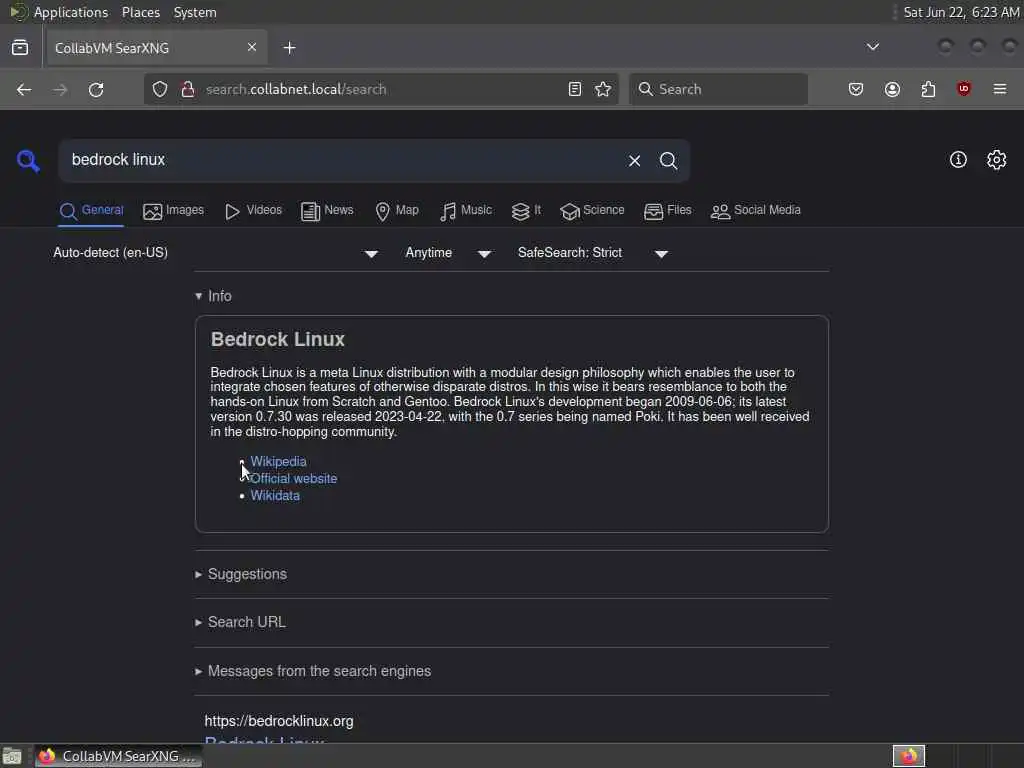Bookmark this page with star icon
Image resolution: width=1024 pixels, height=768 pixels.
[x=603, y=89]
